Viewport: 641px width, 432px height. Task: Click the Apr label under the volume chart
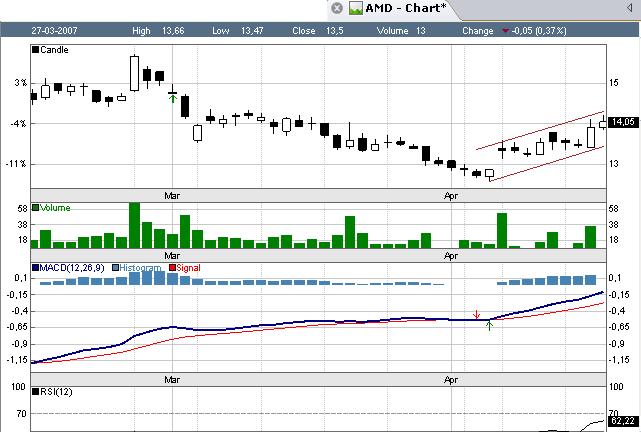(451, 256)
